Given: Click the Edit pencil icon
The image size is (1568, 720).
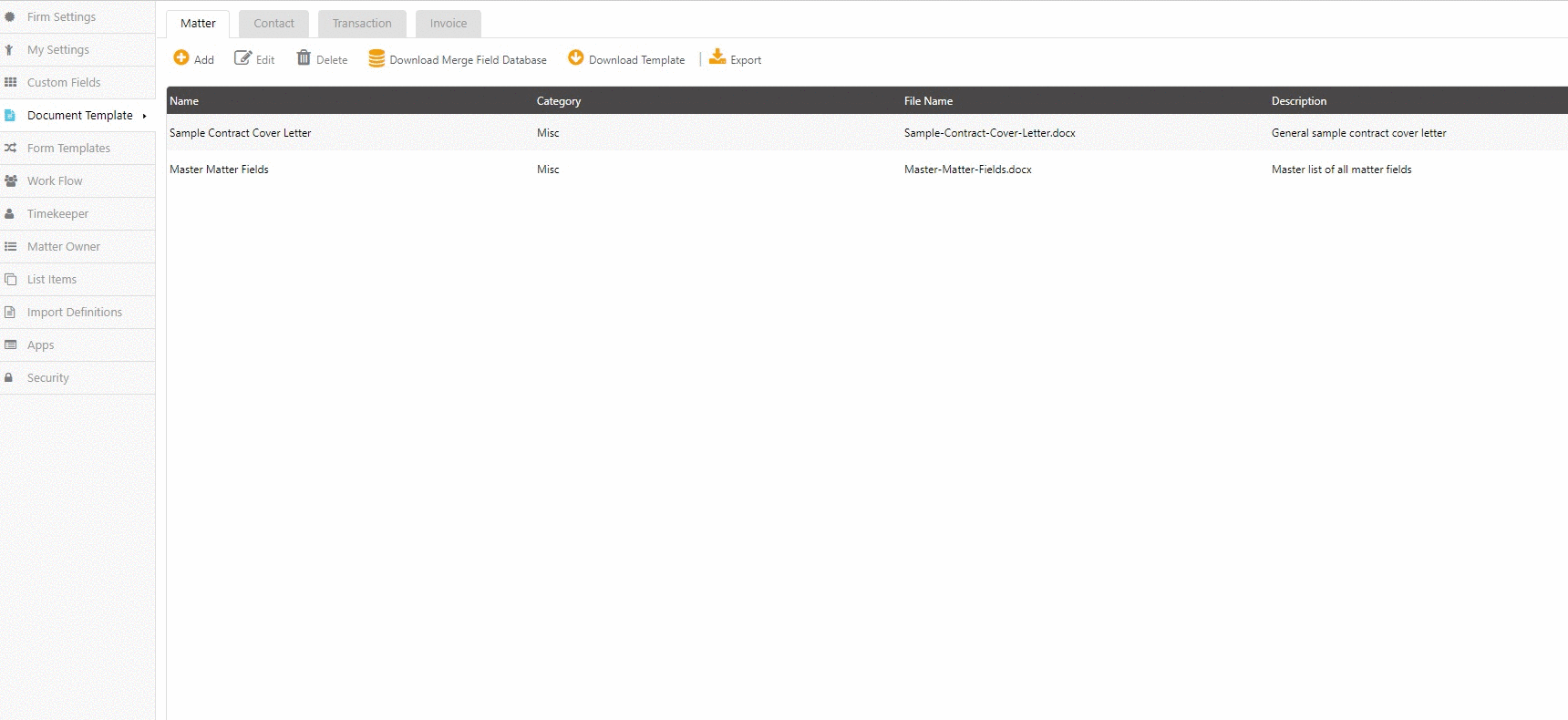Looking at the screenshot, I should click(x=242, y=58).
